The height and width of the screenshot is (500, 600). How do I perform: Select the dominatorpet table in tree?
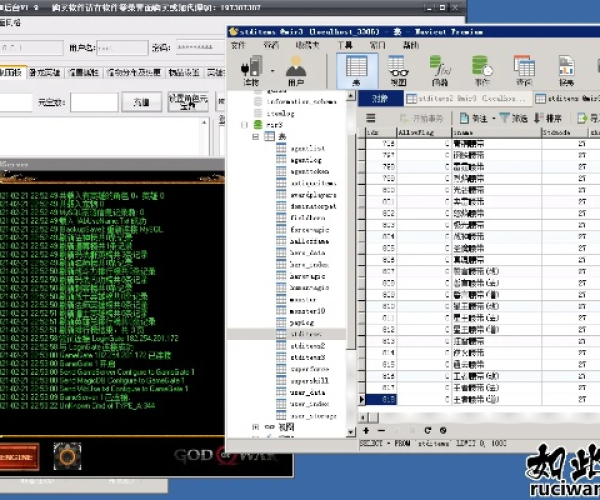(313, 206)
